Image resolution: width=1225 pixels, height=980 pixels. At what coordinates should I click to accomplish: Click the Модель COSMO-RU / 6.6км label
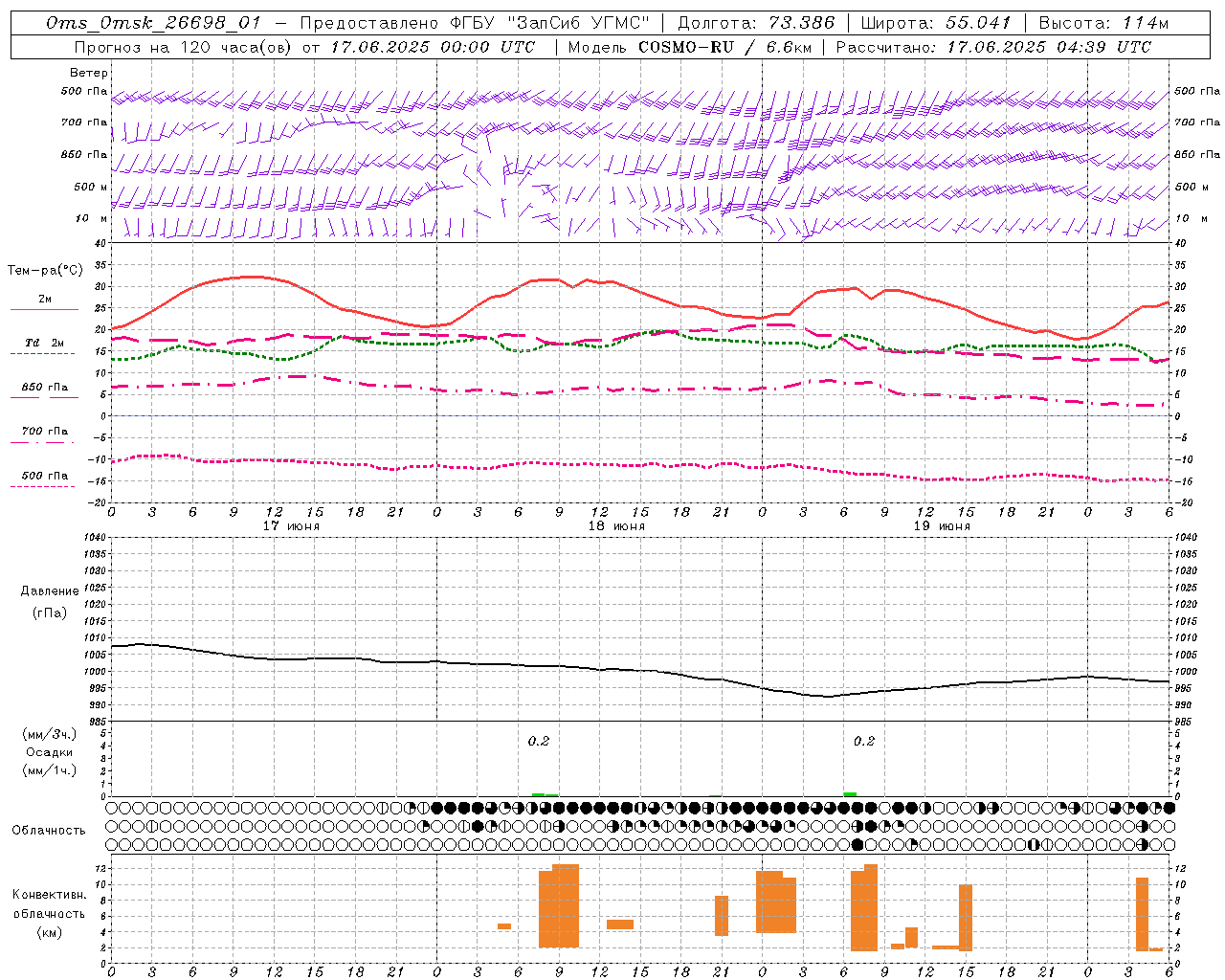[x=690, y=47]
